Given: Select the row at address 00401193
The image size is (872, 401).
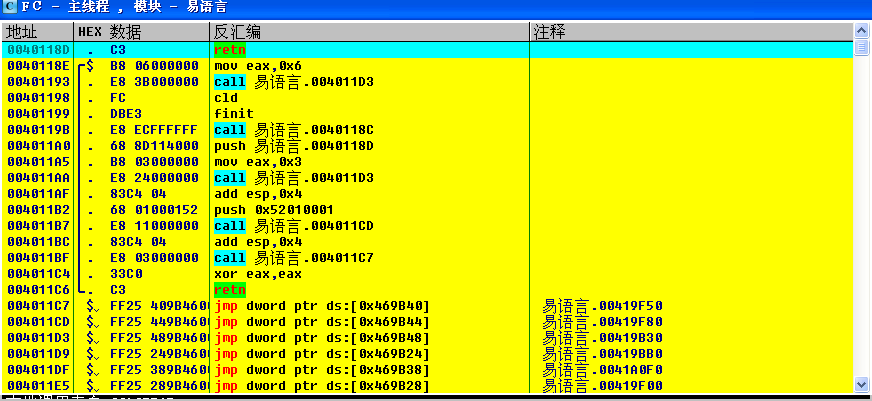Looking at the screenshot, I should pyautogui.click(x=427, y=82).
